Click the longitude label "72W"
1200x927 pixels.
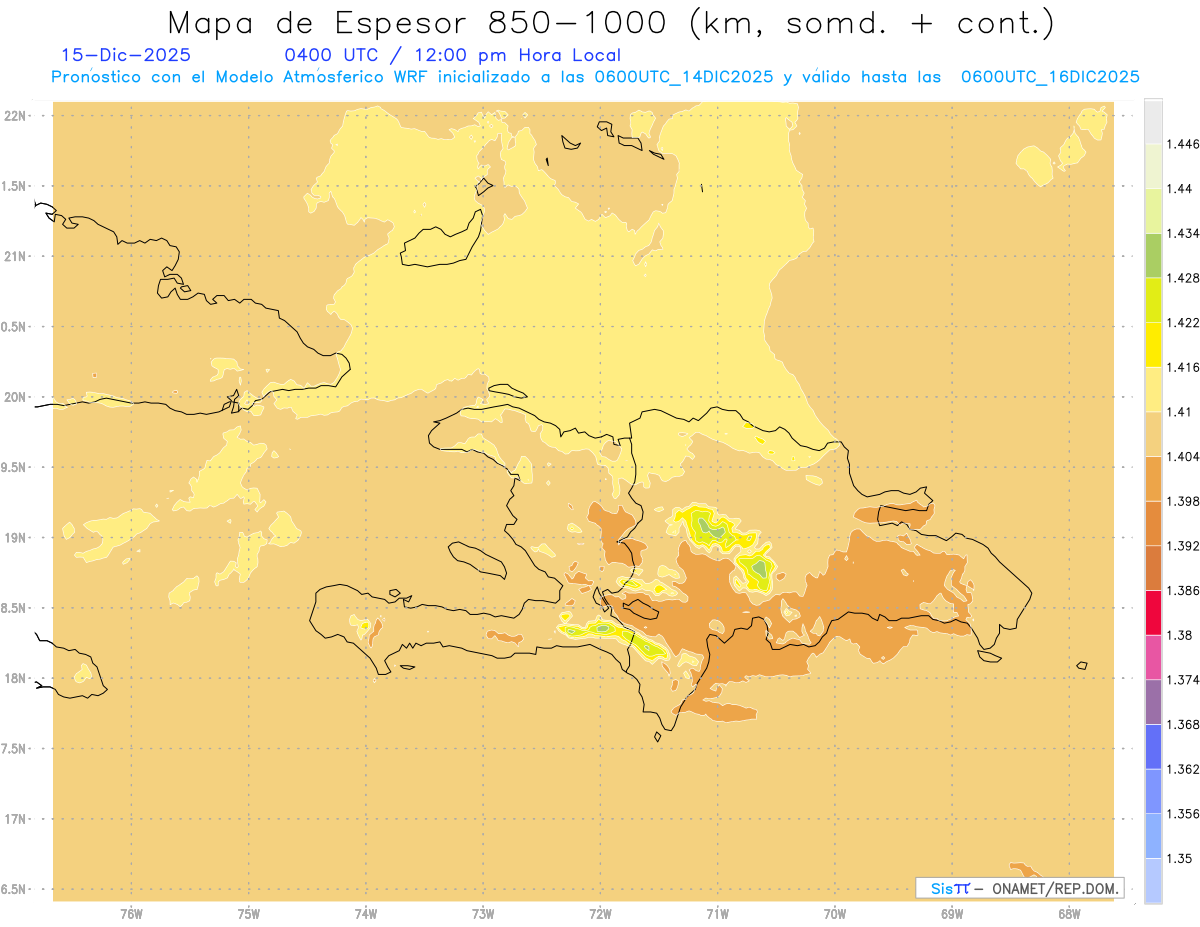point(600,913)
